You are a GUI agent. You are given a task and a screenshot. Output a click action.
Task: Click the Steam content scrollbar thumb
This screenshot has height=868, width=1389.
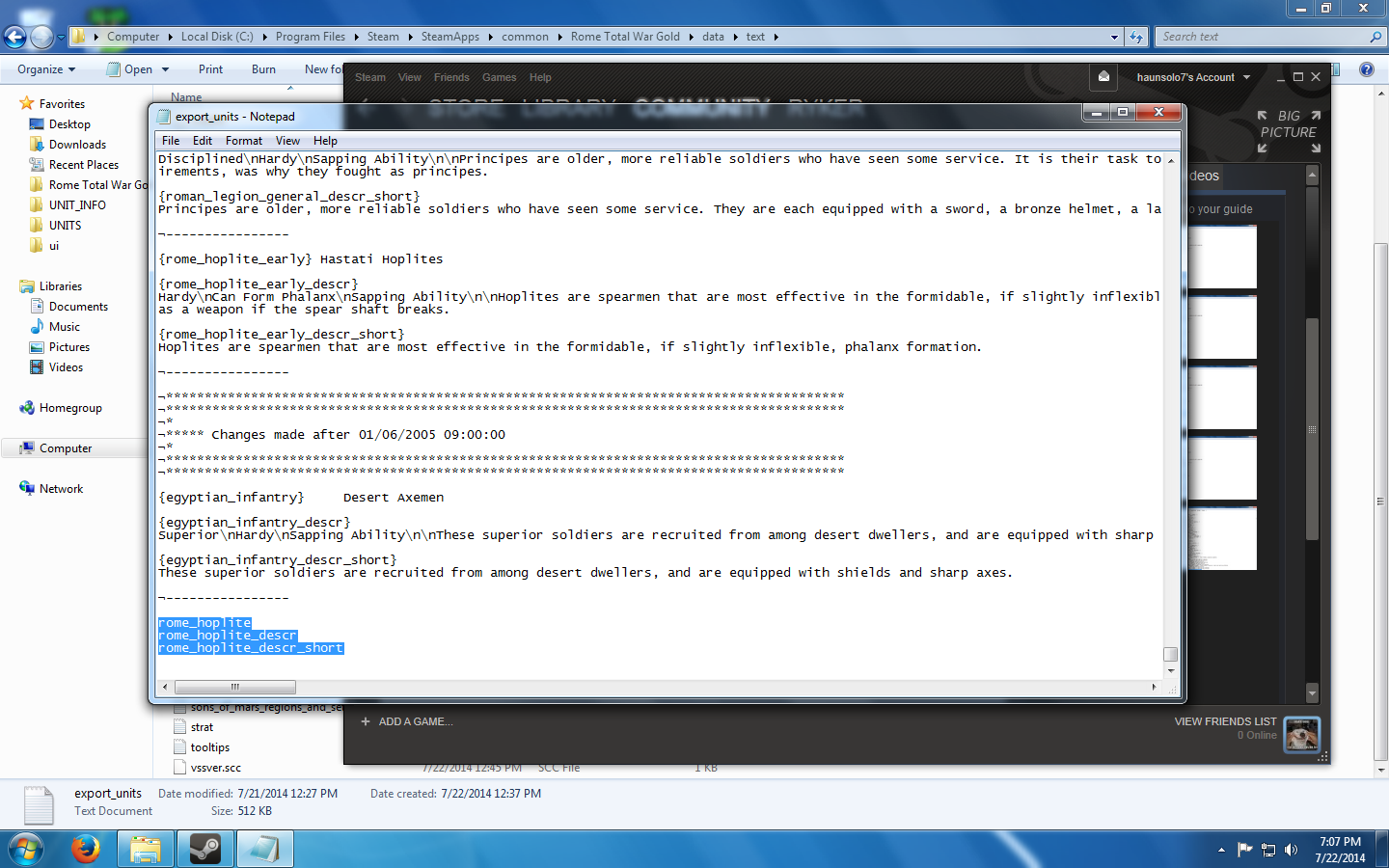click(x=1312, y=428)
